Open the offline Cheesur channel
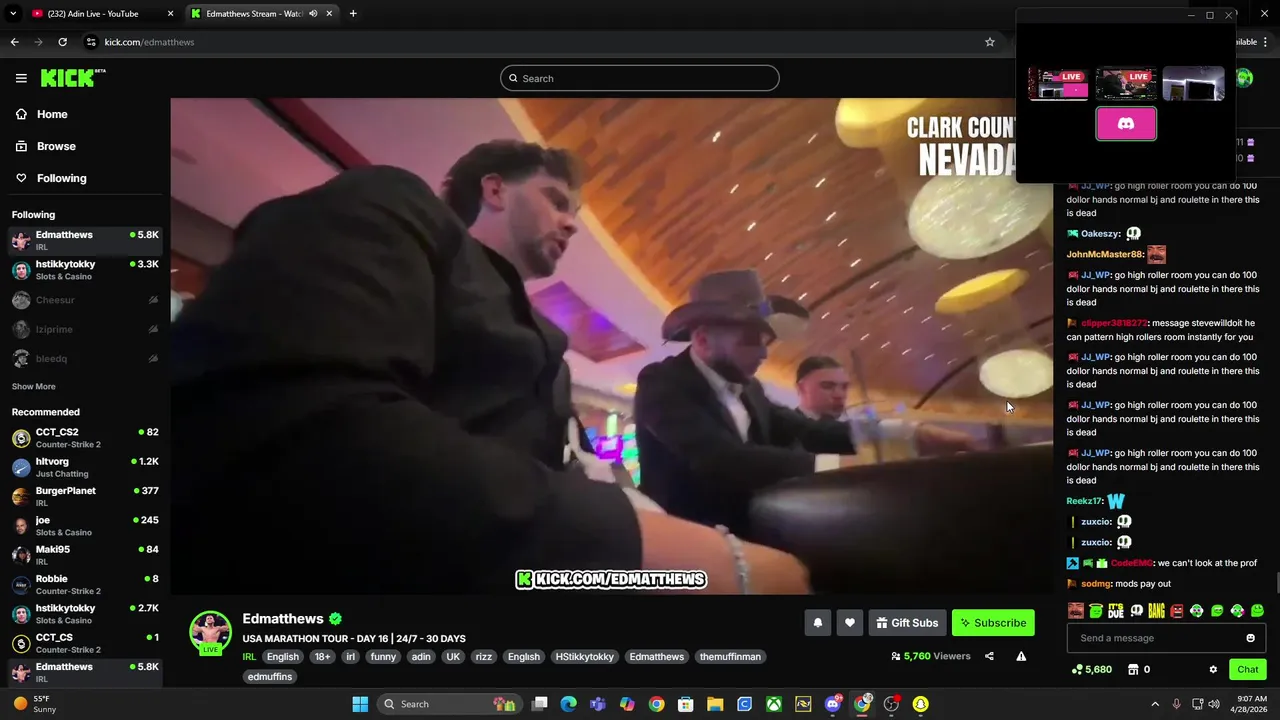The image size is (1280, 720). pyautogui.click(x=84, y=300)
